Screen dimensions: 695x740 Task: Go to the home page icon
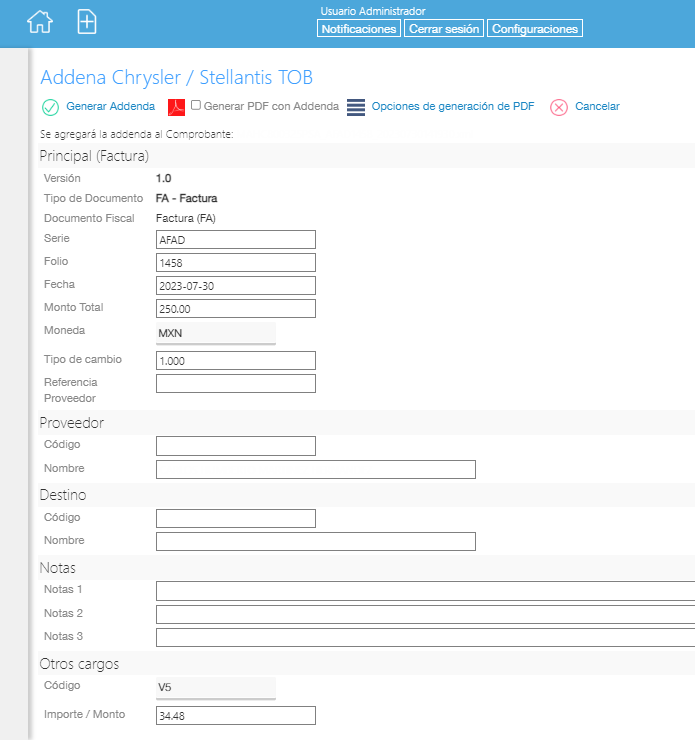pyautogui.click(x=40, y=22)
